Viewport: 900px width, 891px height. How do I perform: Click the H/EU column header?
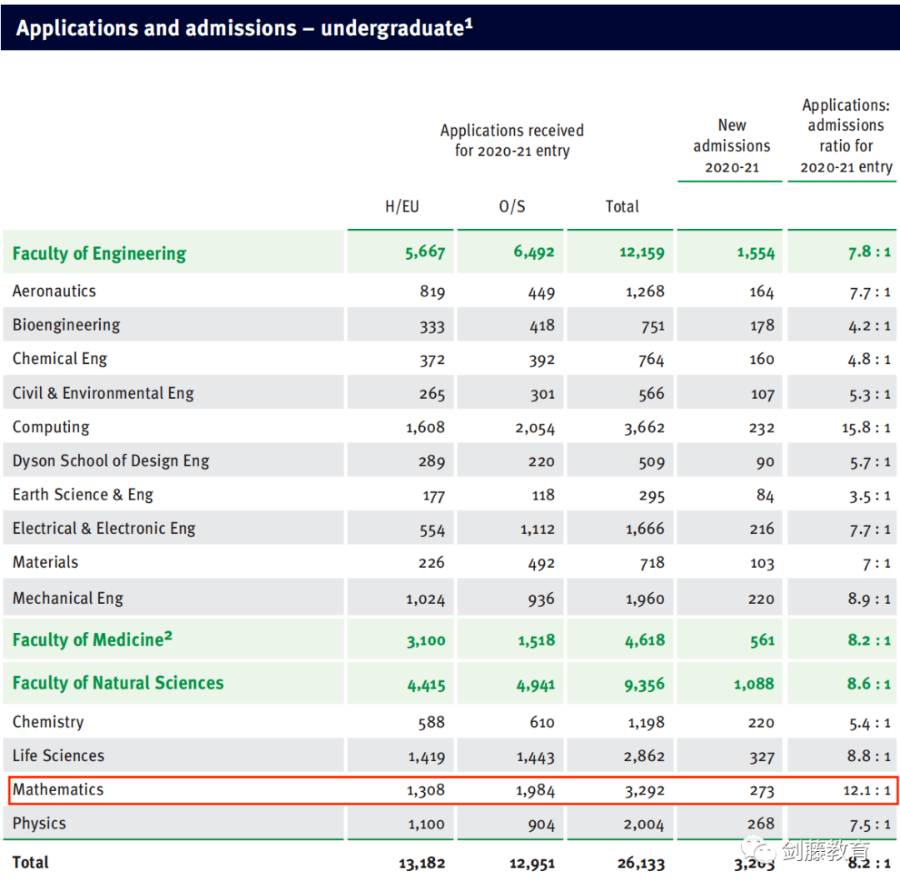pyautogui.click(x=402, y=206)
